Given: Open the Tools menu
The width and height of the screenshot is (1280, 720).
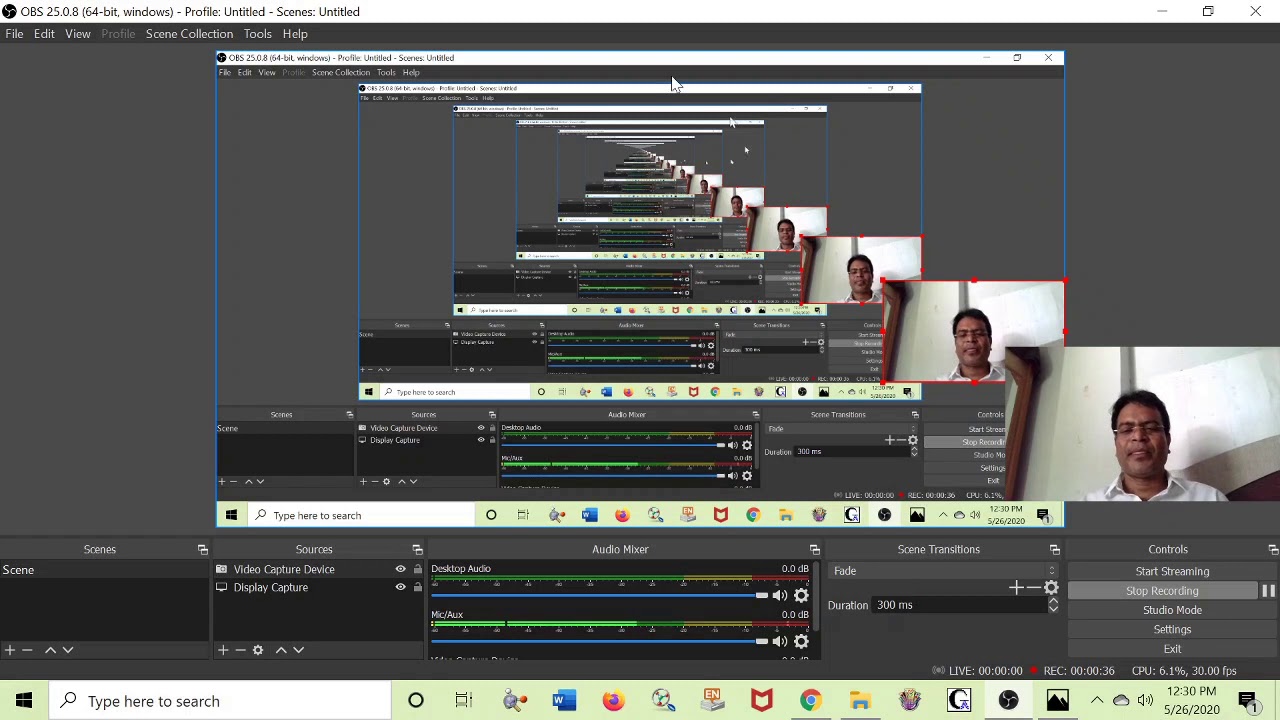Looking at the screenshot, I should (x=257, y=34).
